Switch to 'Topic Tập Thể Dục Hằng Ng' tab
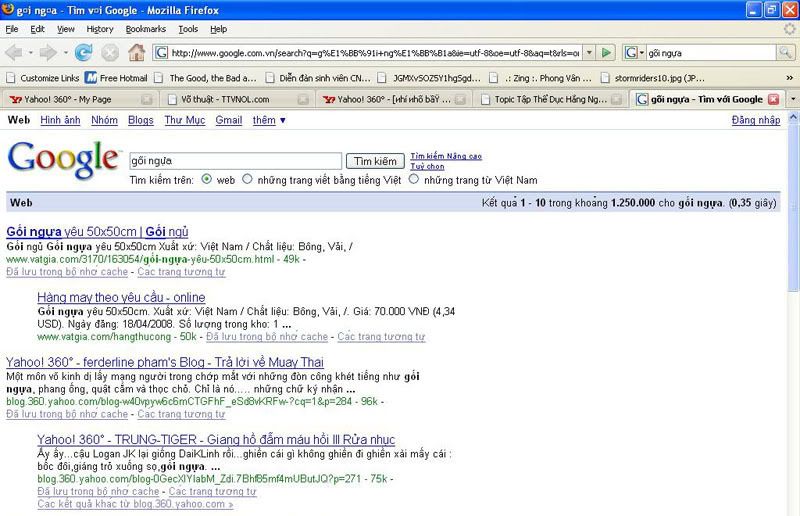Image resolution: width=800 pixels, height=516 pixels. [550, 100]
